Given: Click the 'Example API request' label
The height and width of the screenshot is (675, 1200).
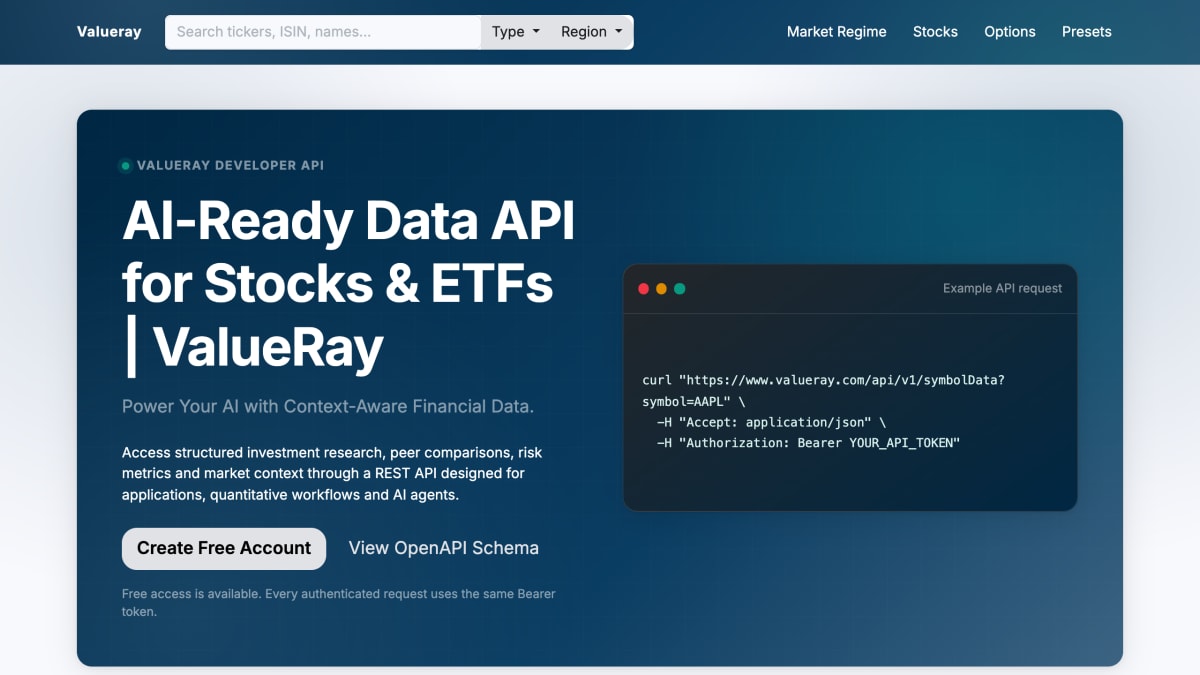Looking at the screenshot, I should coord(1003,288).
